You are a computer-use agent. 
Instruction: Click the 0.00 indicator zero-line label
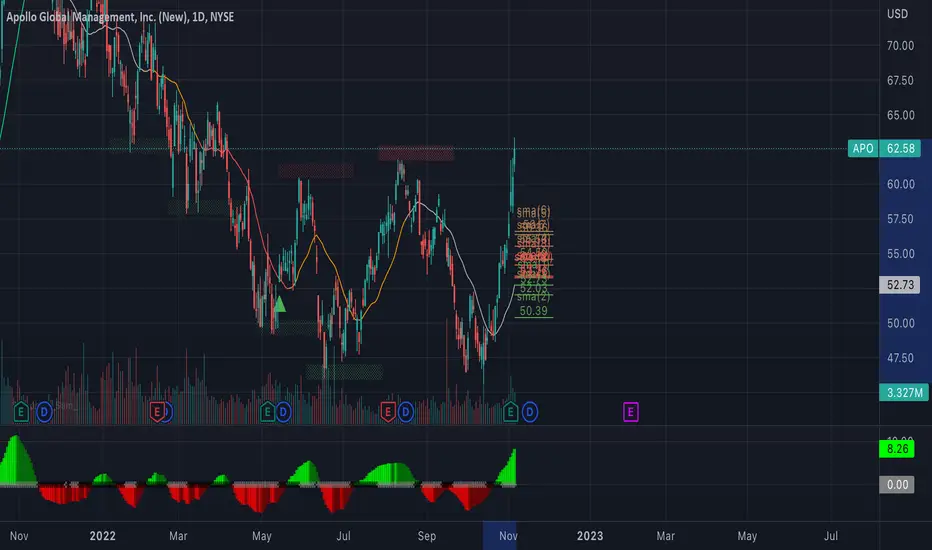tap(897, 485)
